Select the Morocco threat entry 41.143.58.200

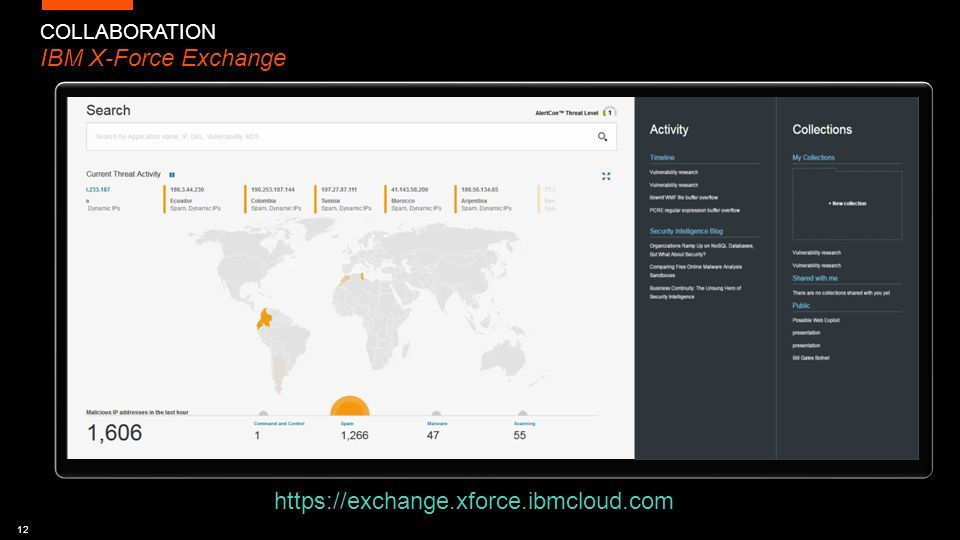point(414,199)
